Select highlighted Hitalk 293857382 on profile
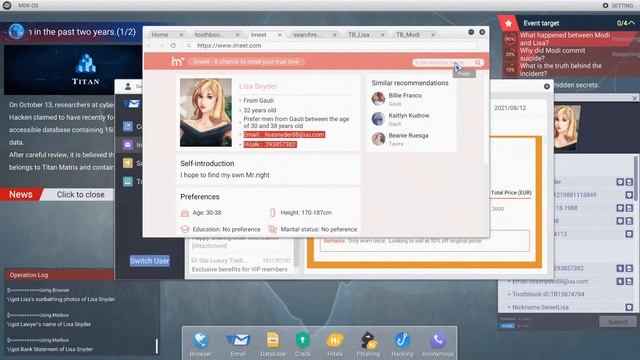Screen dimensions: 640x360 pyautogui.click(x=270, y=144)
